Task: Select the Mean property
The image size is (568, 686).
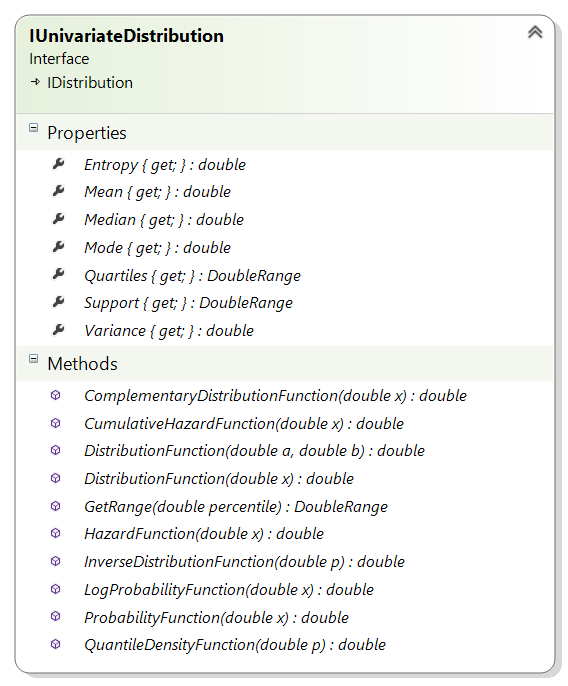Action: (x=158, y=192)
